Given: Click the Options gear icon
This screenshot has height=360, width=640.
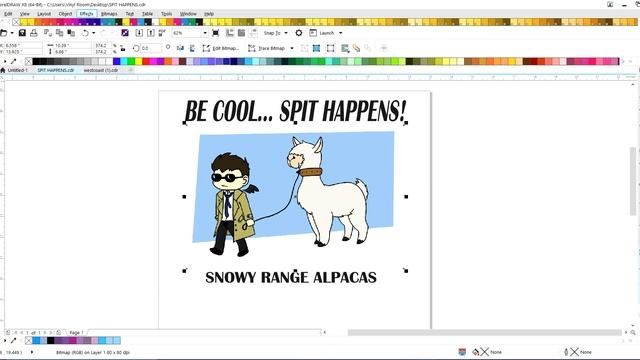Looking at the screenshot, I should [x=299, y=33].
